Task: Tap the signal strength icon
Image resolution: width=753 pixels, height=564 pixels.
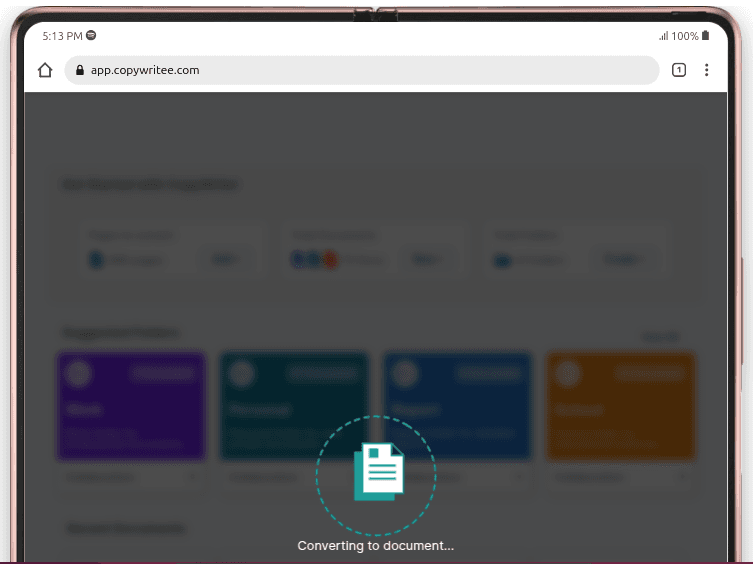Action: click(x=664, y=36)
